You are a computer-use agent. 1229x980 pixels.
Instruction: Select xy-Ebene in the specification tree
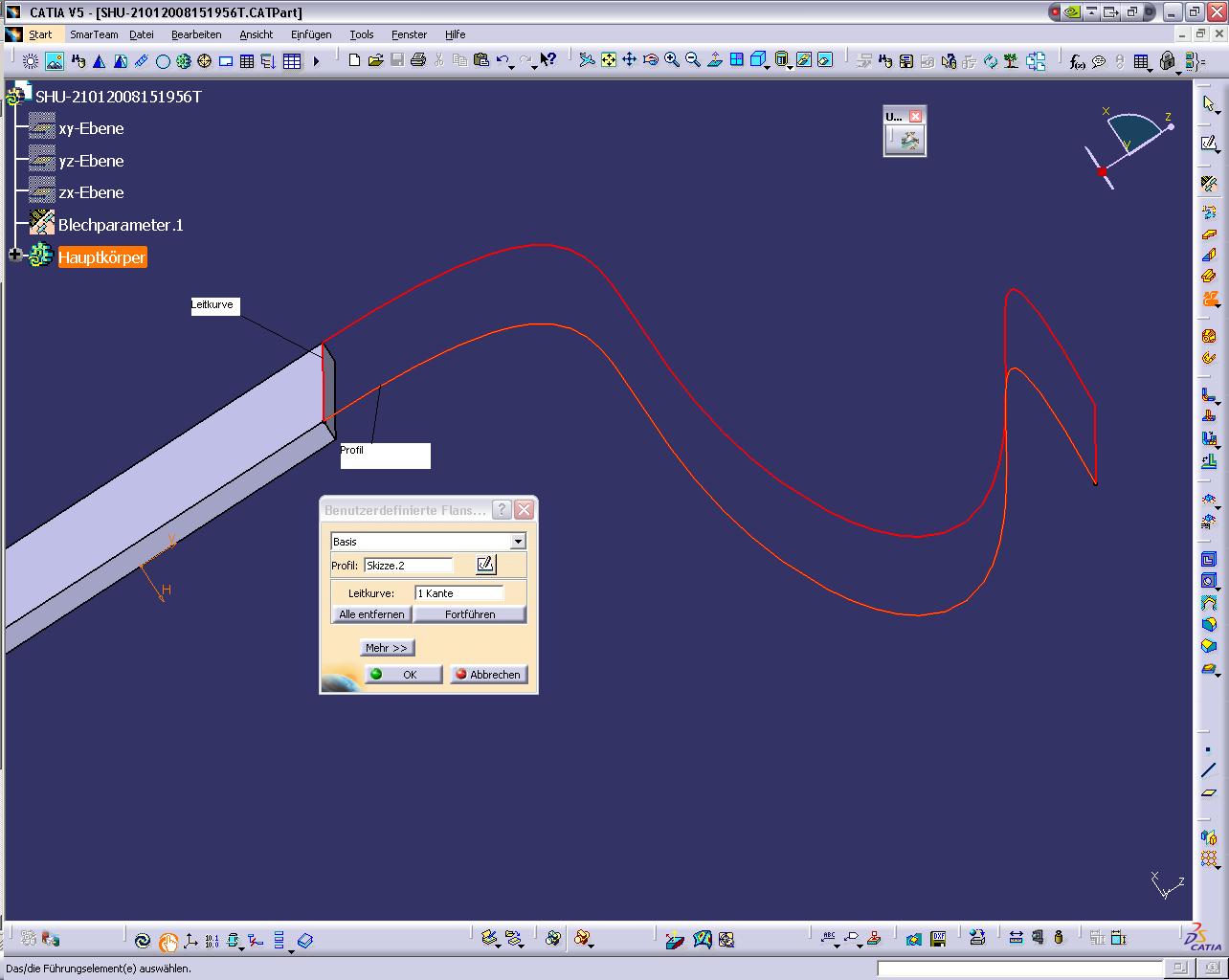tap(91, 128)
